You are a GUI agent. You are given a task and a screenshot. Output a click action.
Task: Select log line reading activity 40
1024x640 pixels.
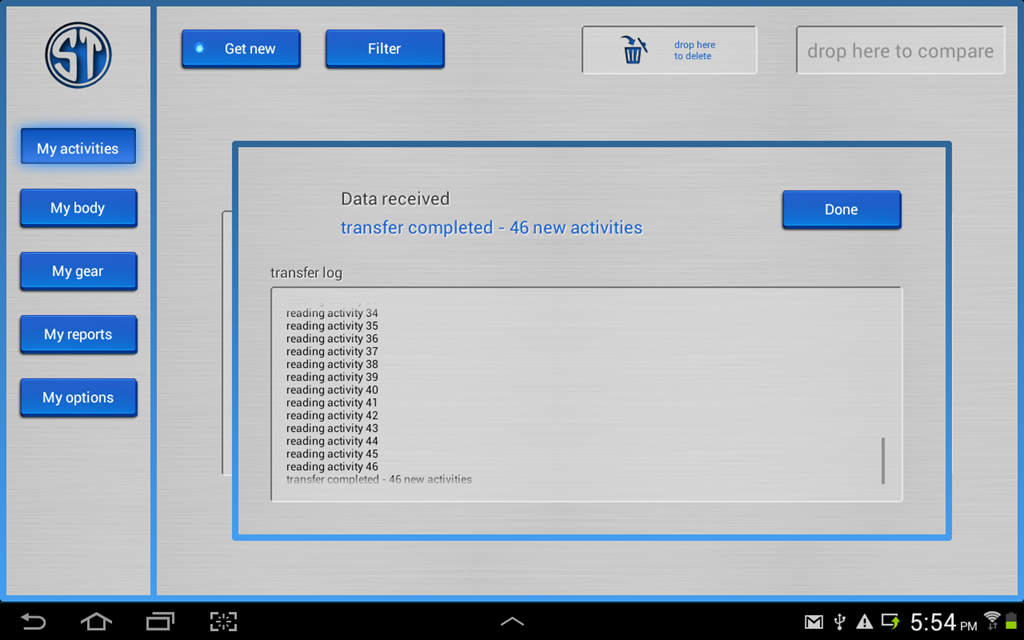332,390
